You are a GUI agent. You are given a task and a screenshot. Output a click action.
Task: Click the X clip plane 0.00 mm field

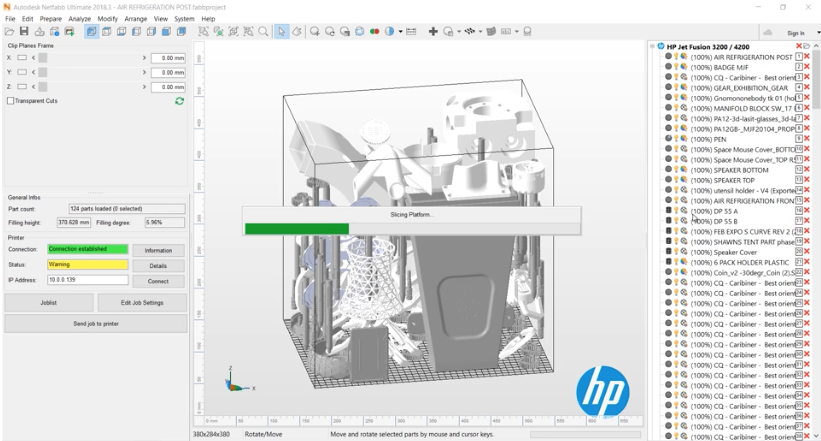click(x=168, y=58)
